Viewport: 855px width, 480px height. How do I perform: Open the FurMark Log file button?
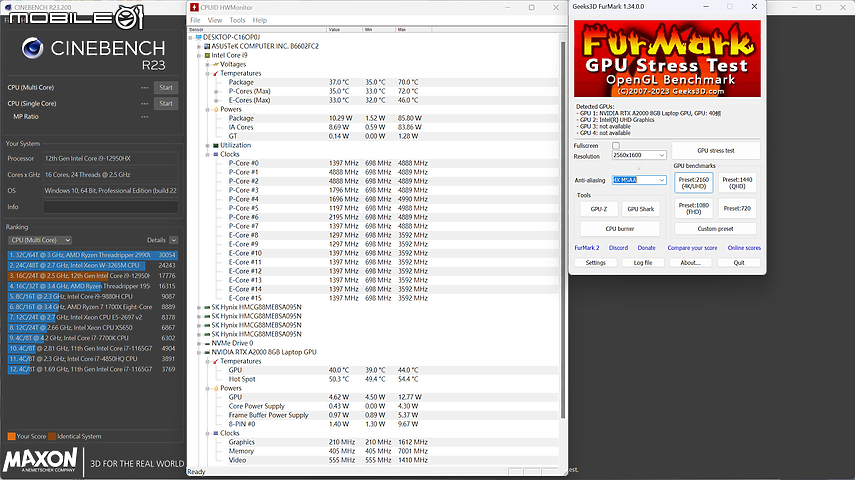(643, 262)
